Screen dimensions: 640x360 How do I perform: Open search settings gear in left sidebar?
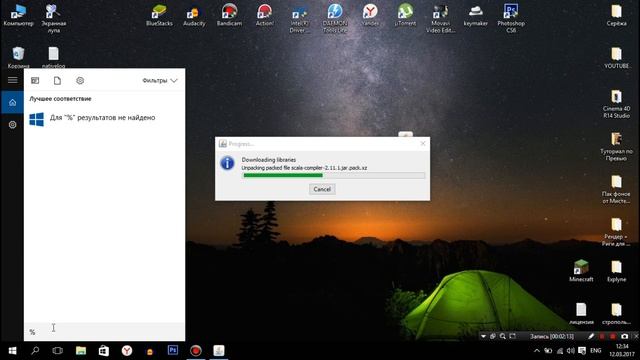(x=12, y=124)
